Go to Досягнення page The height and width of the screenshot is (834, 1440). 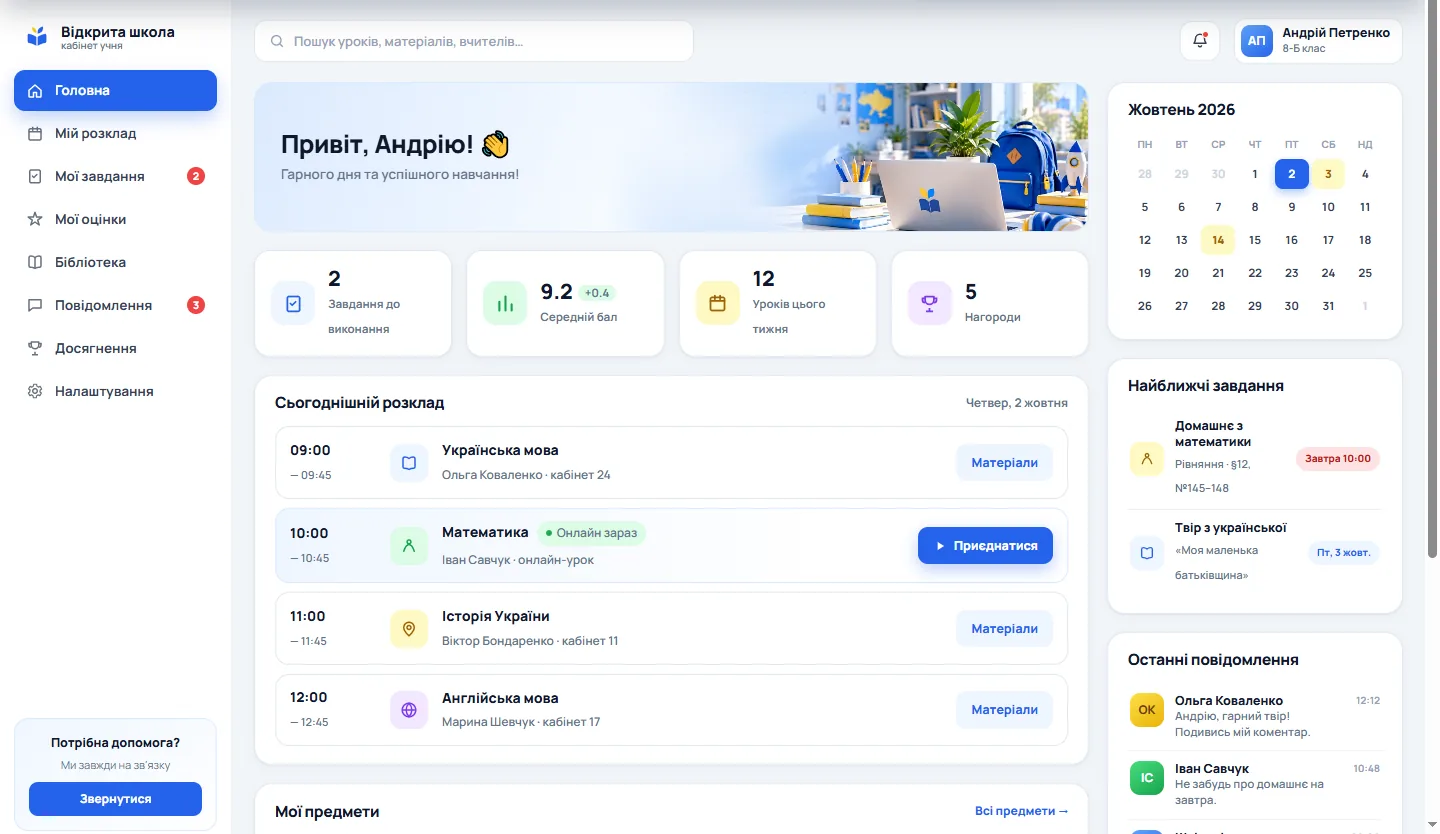[x=115, y=348]
